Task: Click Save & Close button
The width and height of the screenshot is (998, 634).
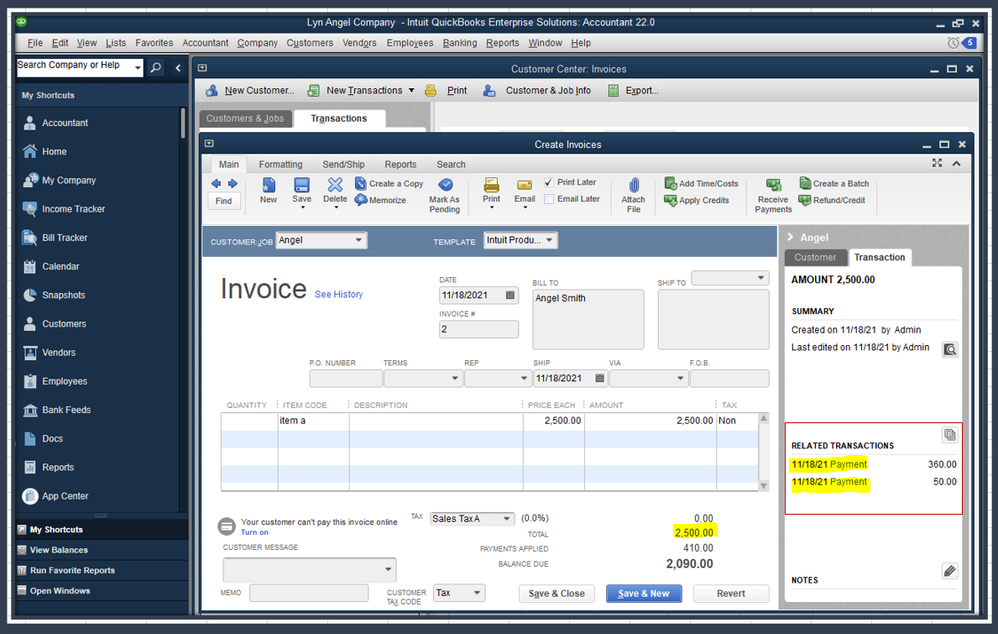Action: click(x=556, y=593)
